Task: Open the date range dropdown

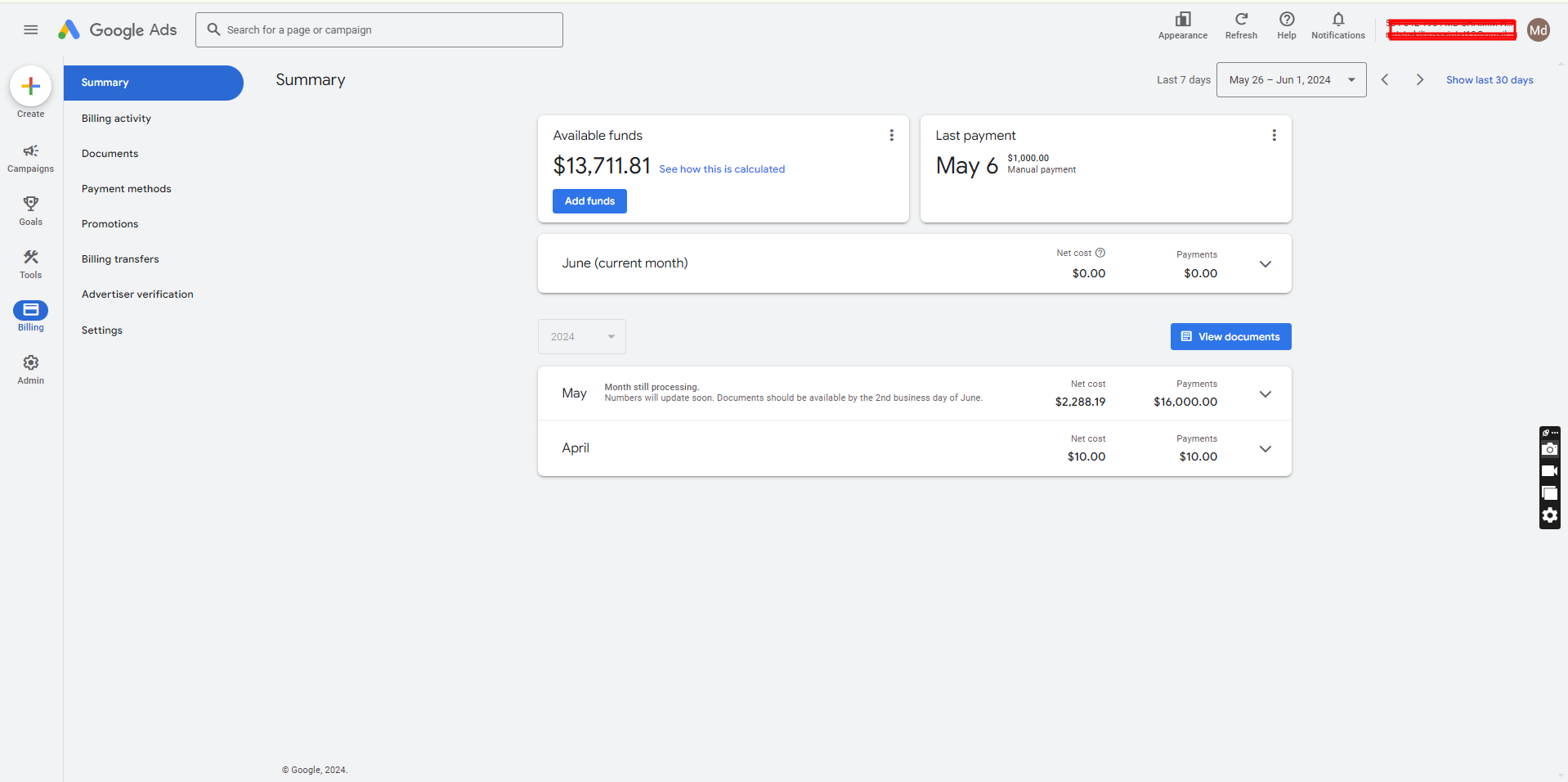Action: [x=1291, y=80]
